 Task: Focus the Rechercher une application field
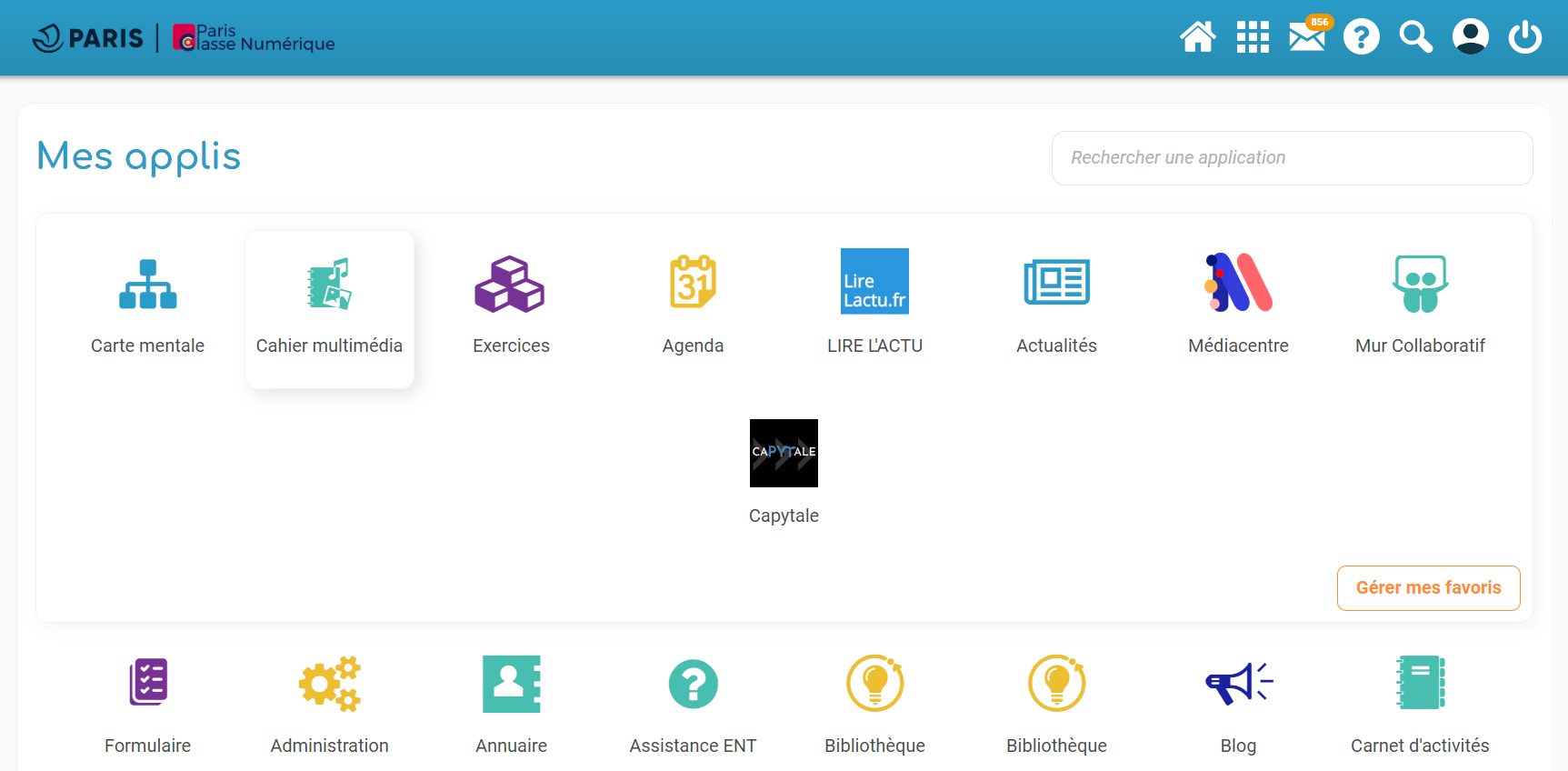(1293, 158)
